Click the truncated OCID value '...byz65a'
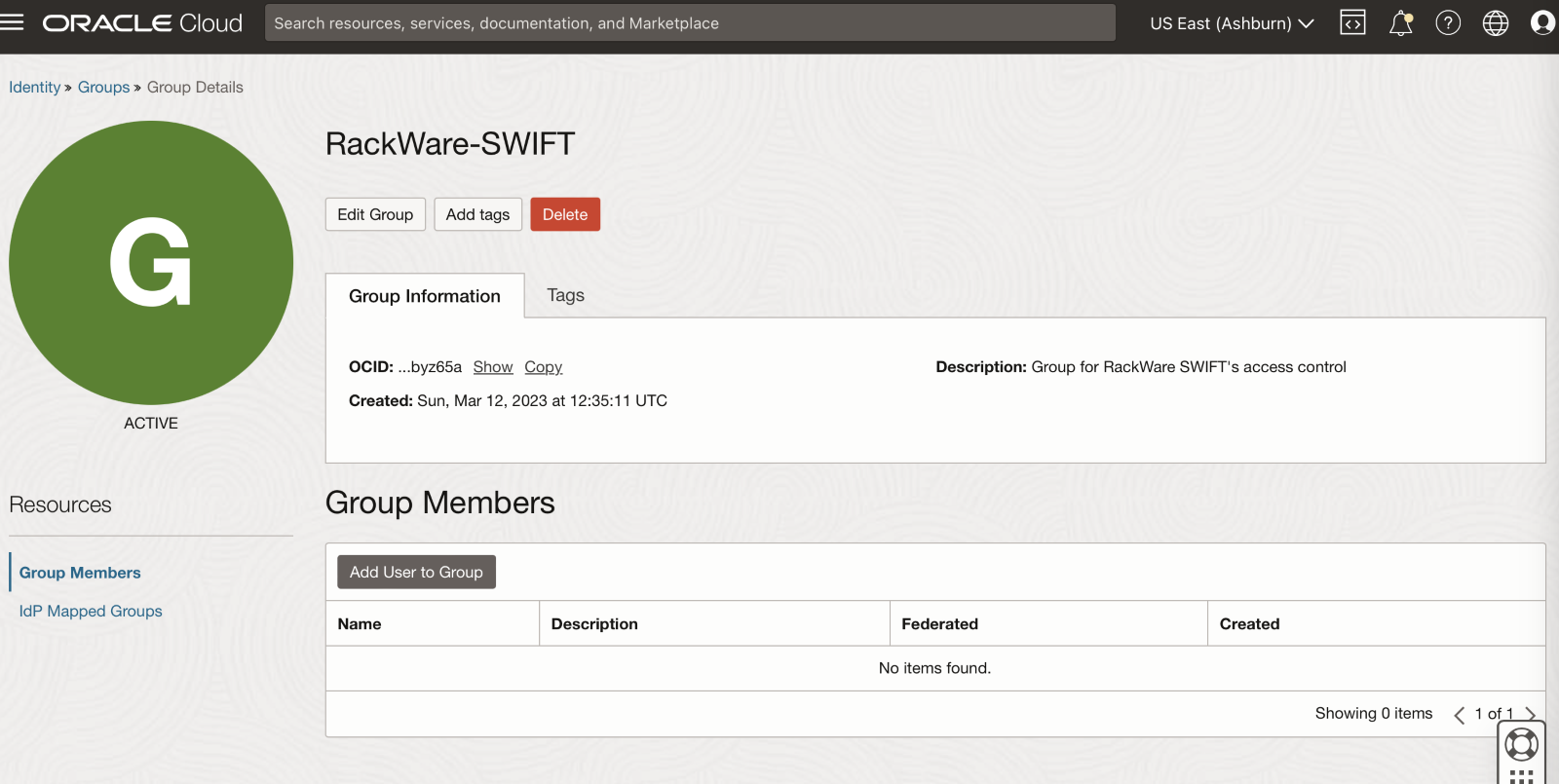This screenshot has width=1559, height=784. point(430,367)
